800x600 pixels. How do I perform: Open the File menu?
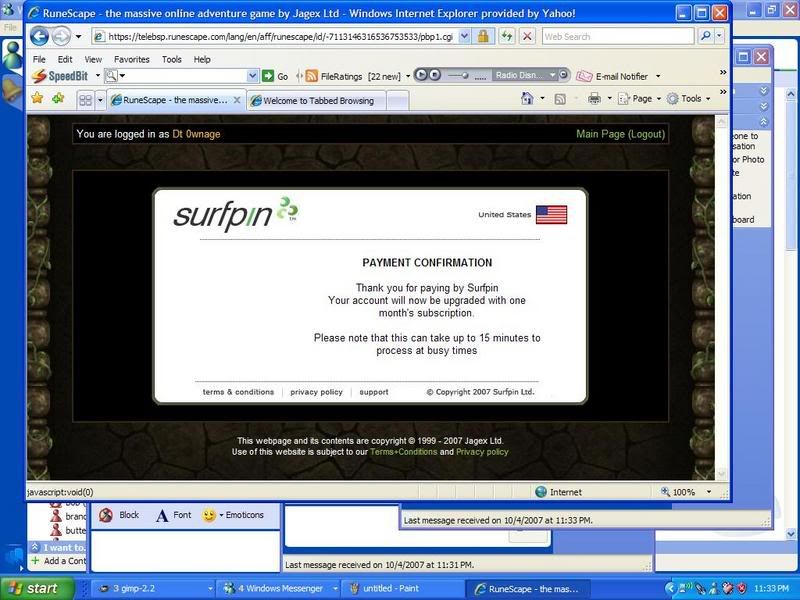coord(39,59)
